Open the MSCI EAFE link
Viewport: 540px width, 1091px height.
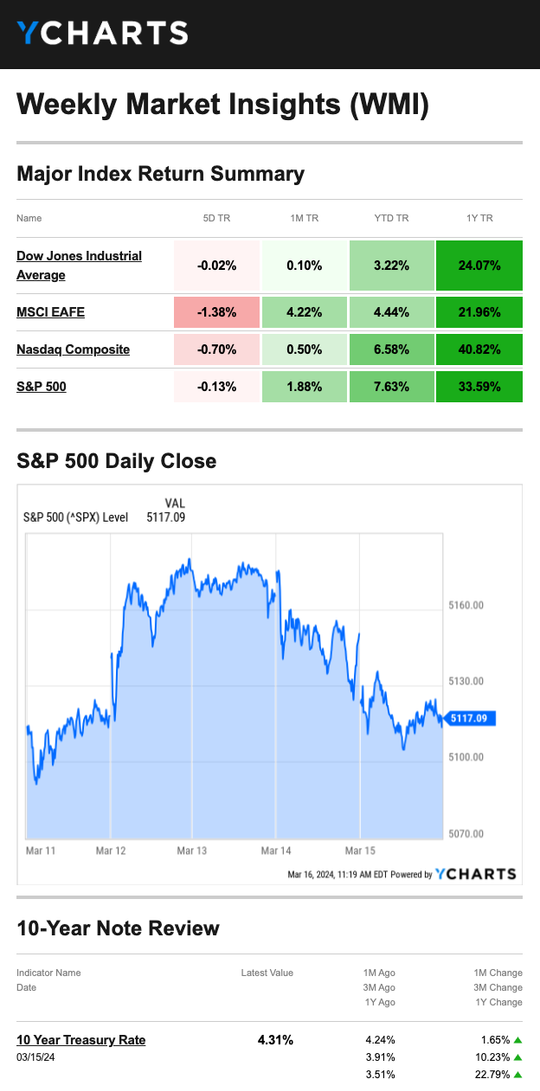(51, 312)
